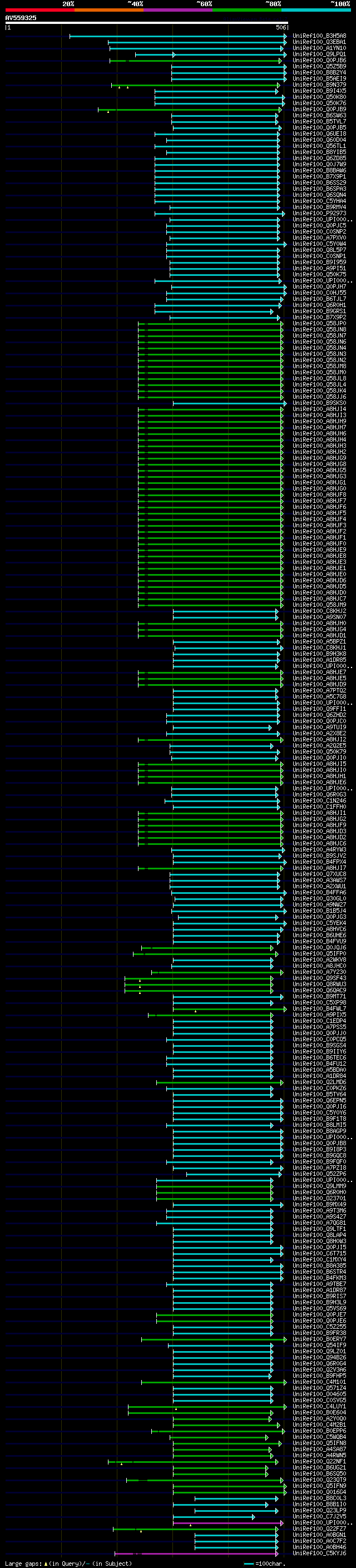Open UniRef100_B4FWL7 hit label

tap(319, 1008)
